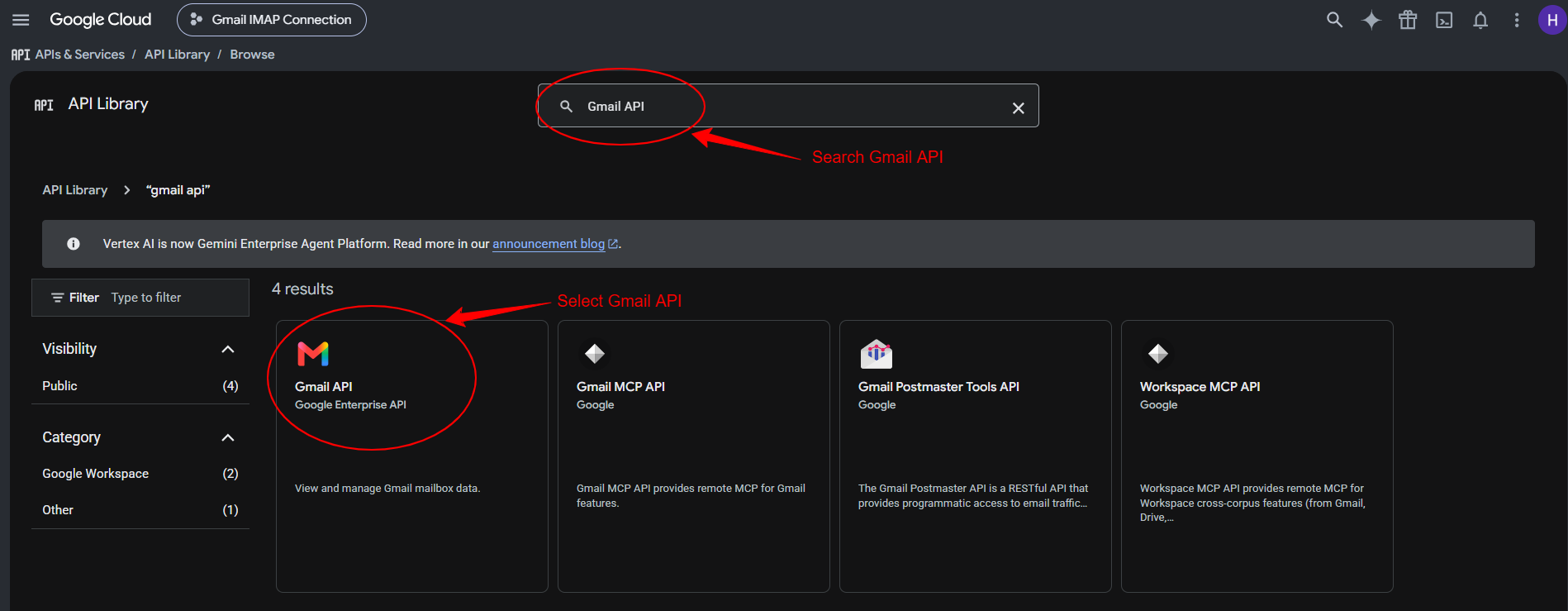Collapse the Visibility section chevron
Image resolution: width=1568 pixels, height=611 pixels.
tap(228, 350)
